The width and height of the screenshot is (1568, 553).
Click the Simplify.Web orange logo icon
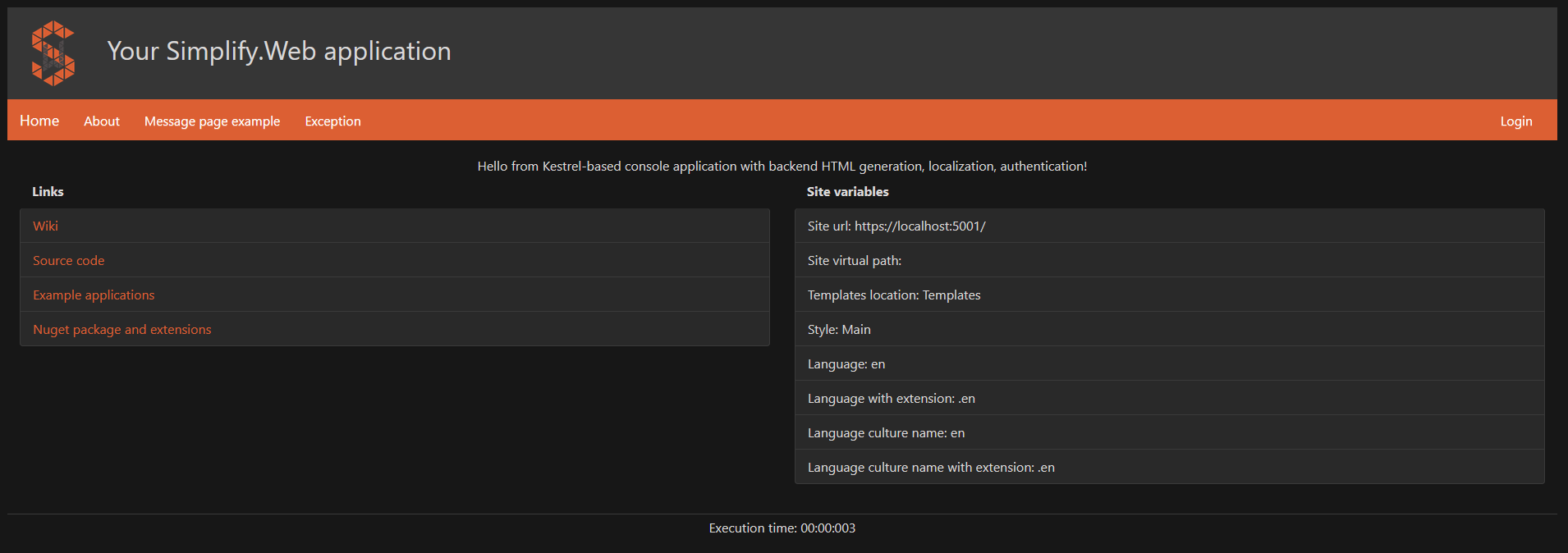coord(53,53)
